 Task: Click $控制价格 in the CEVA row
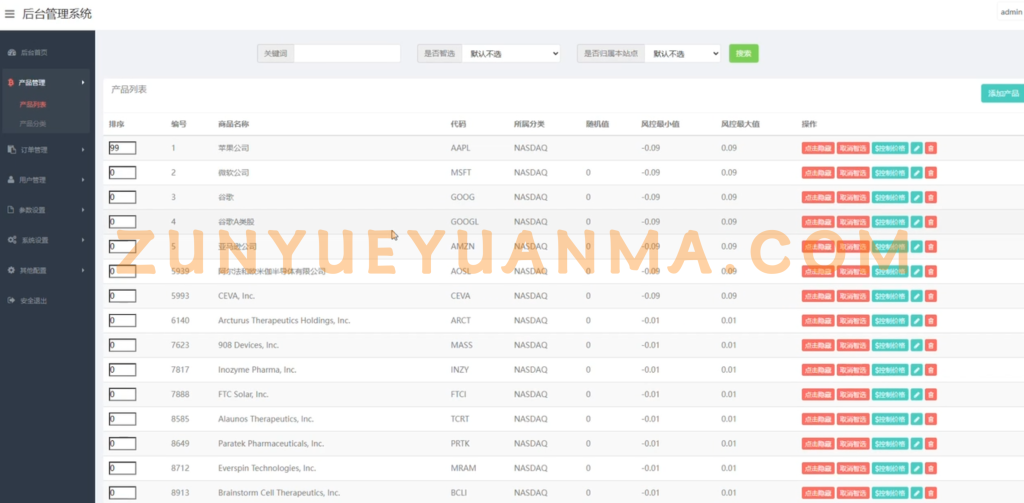[x=890, y=296]
